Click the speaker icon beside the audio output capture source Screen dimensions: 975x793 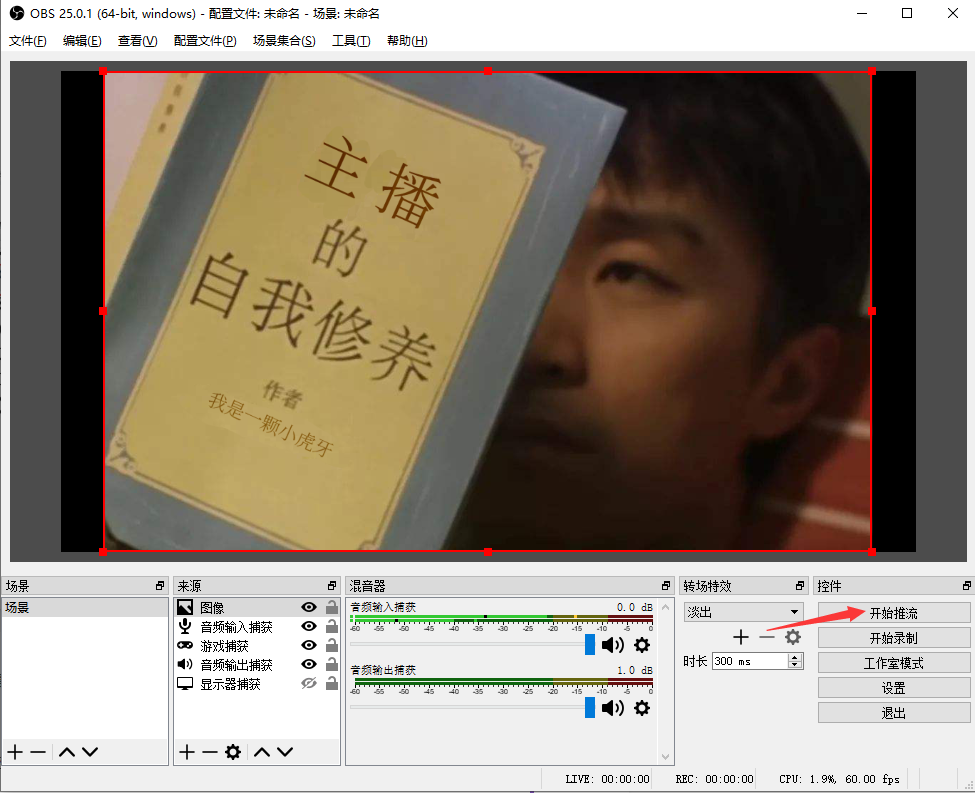(185, 664)
